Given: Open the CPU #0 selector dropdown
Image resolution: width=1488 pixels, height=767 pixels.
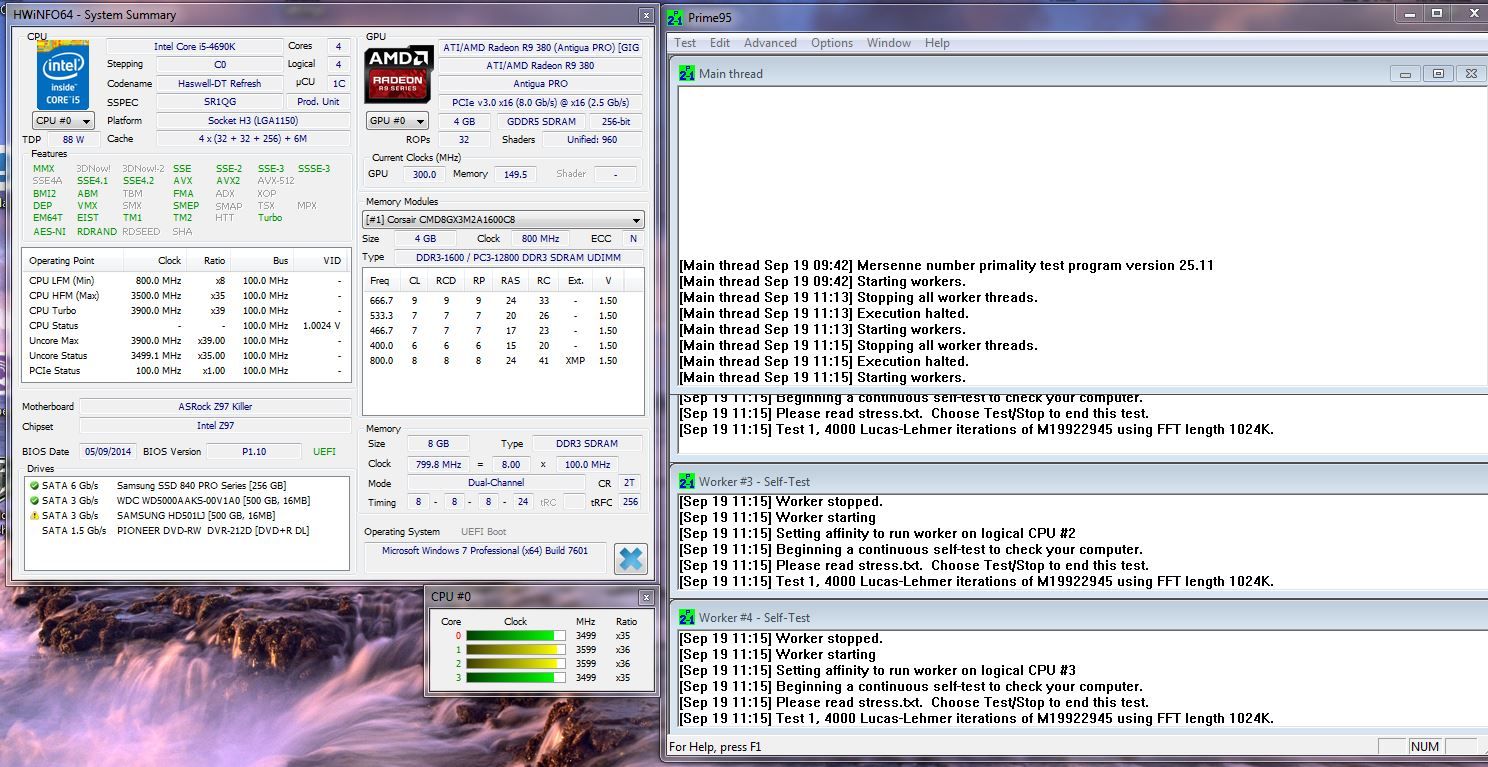Looking at the screenshot, I should click(63, 121).
